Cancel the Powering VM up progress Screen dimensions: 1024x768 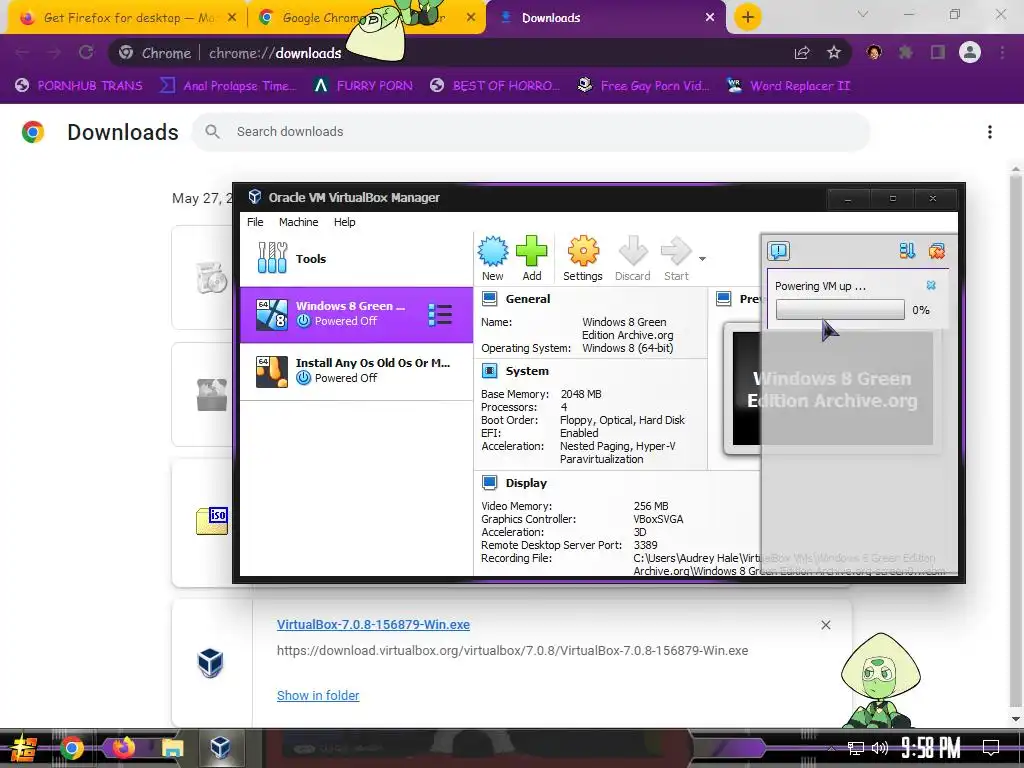931,285
